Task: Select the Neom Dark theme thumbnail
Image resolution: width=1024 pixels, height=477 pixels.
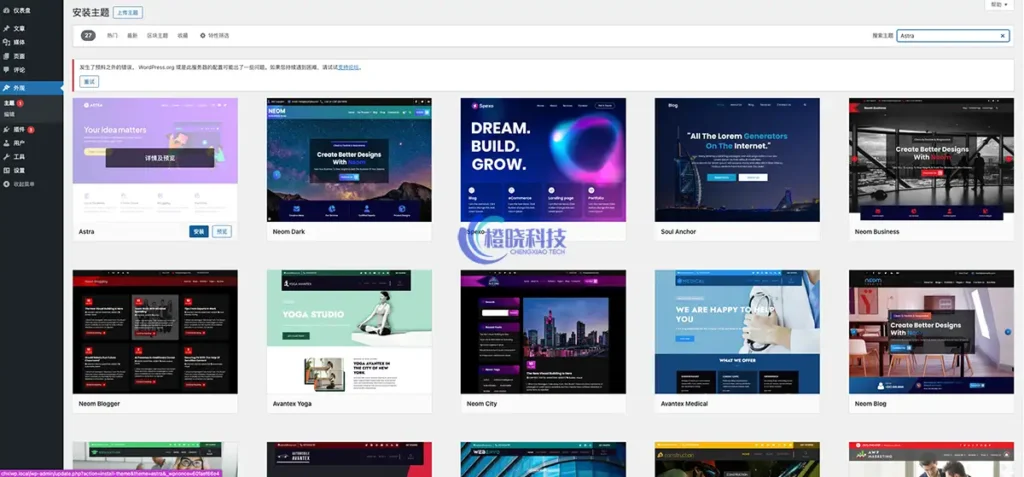Action: pyautogui.click(x=349, y=160)
